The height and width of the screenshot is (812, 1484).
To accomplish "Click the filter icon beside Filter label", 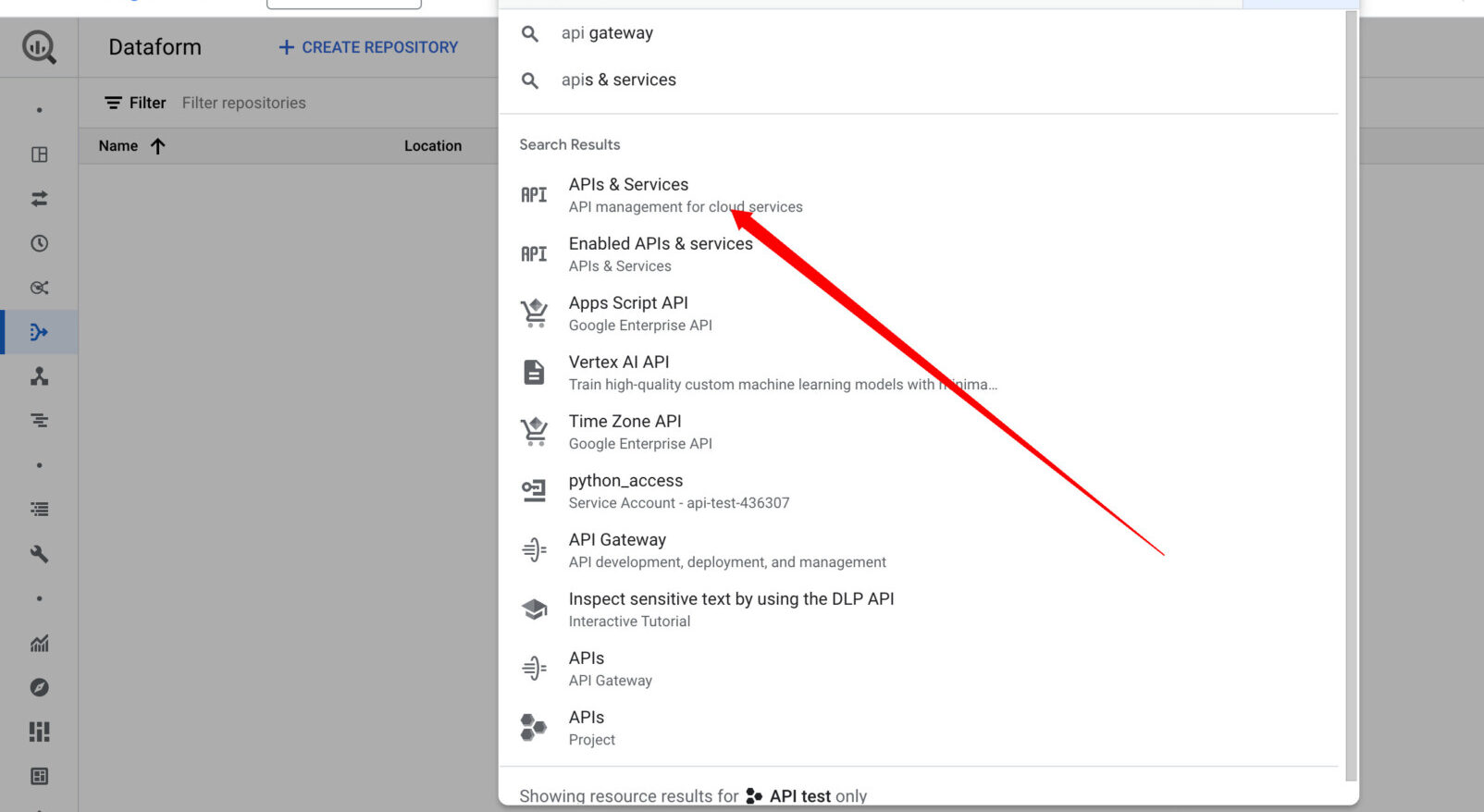I will (x=113, y=103).
